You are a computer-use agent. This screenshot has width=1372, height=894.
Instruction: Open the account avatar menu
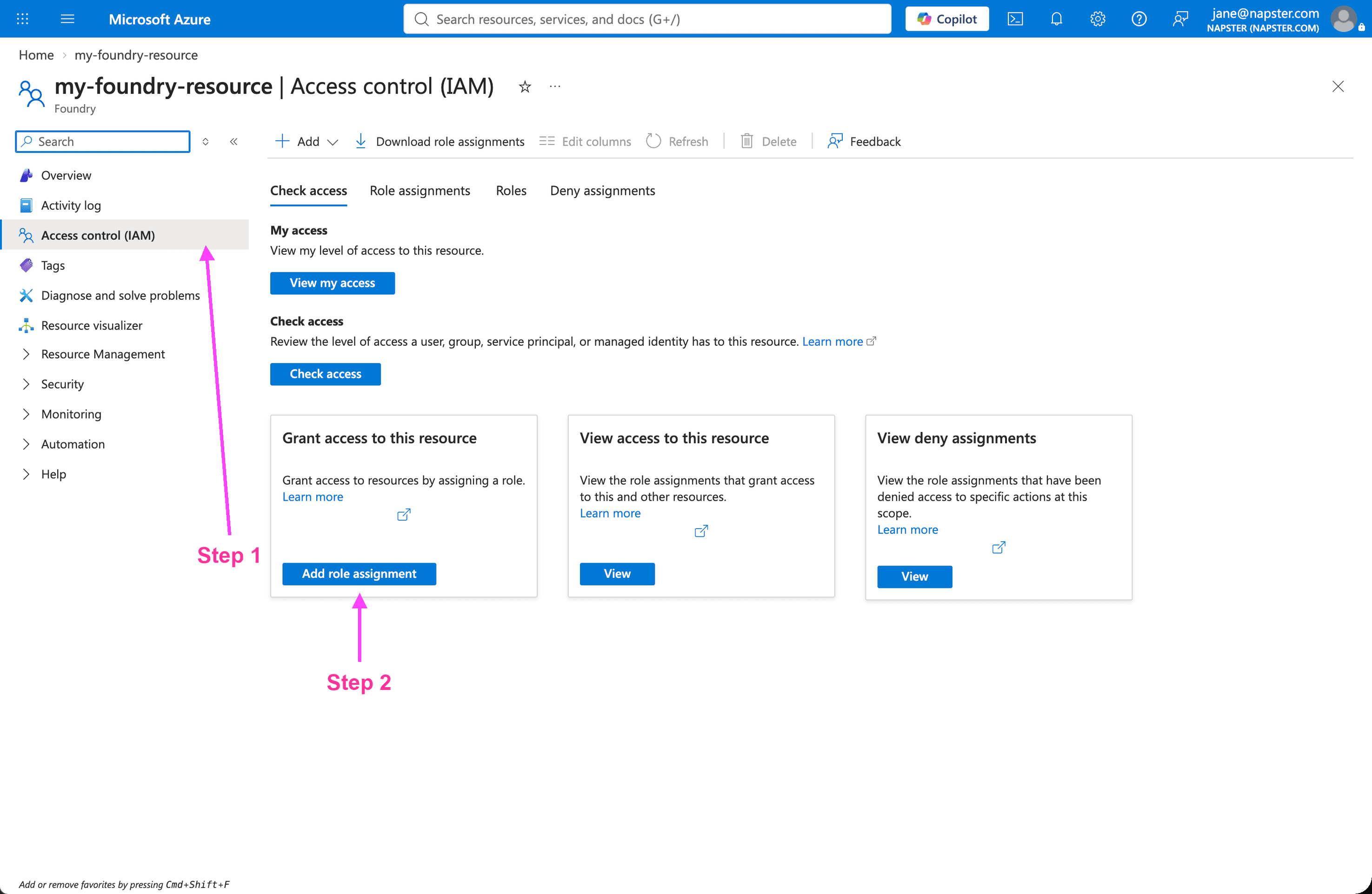pyautogui.click(x=1344, y=19)
